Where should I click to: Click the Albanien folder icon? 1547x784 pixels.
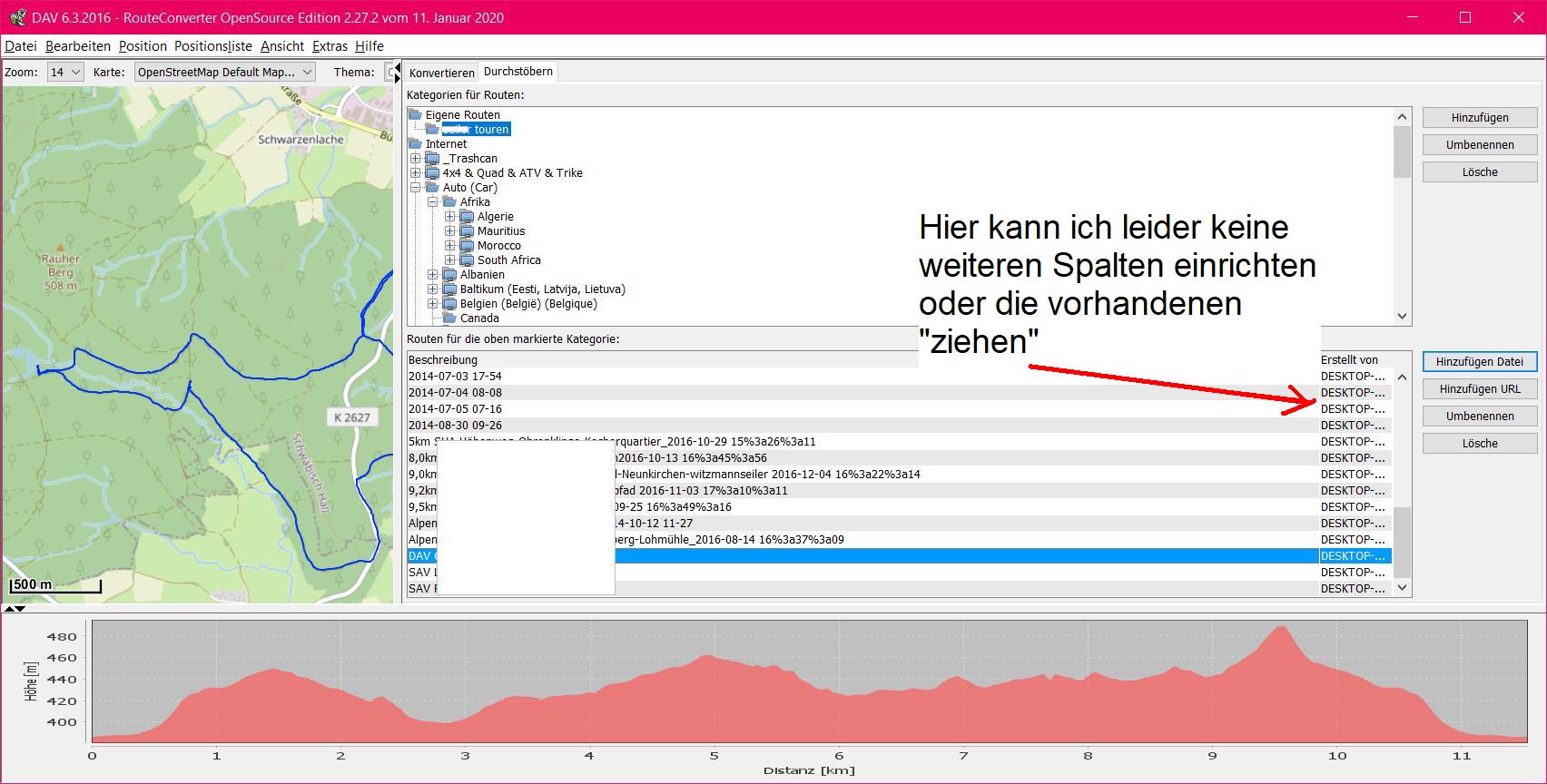point(449,275)
